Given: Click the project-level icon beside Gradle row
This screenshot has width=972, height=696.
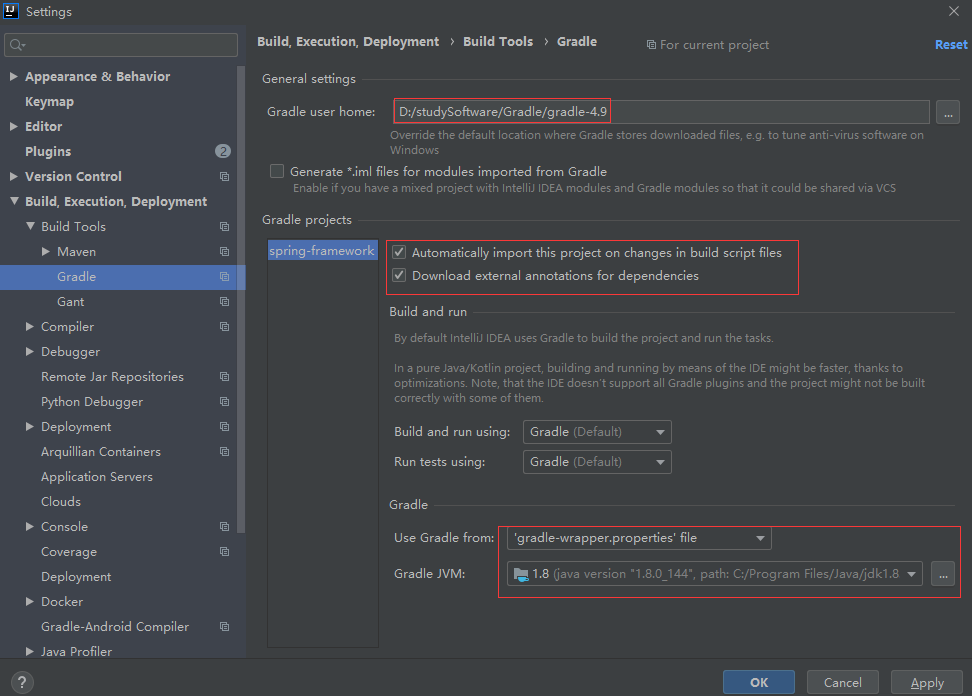Looking at the screenshot, I should (224, 277).
